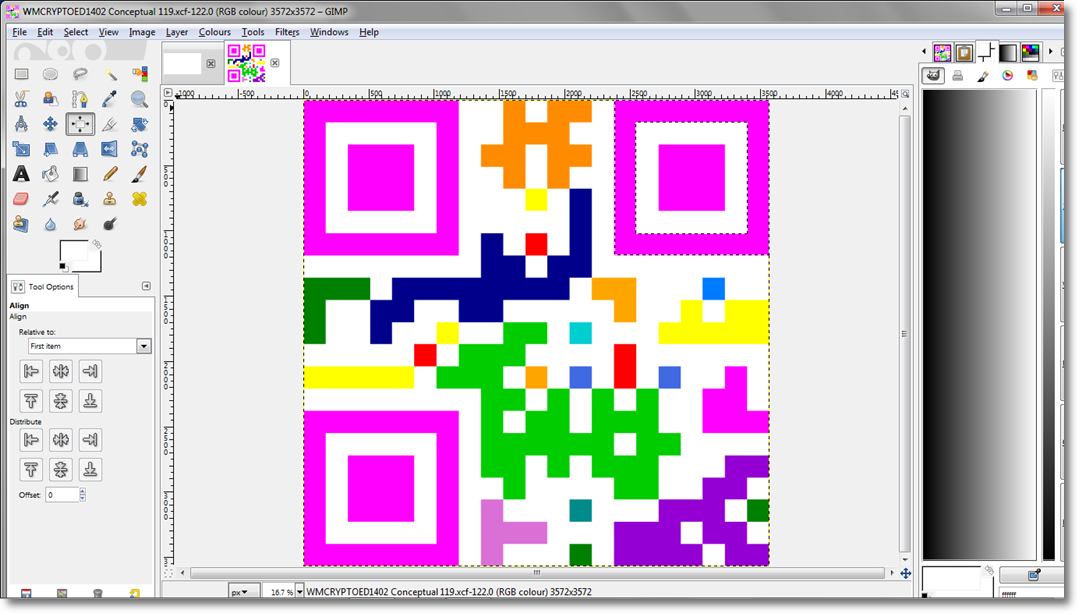Image resolution: width=1080 pixels, height=615 pixels.
Task: Select the Blur/Sharpen droplet tool
Action: [x=50, y=224]
